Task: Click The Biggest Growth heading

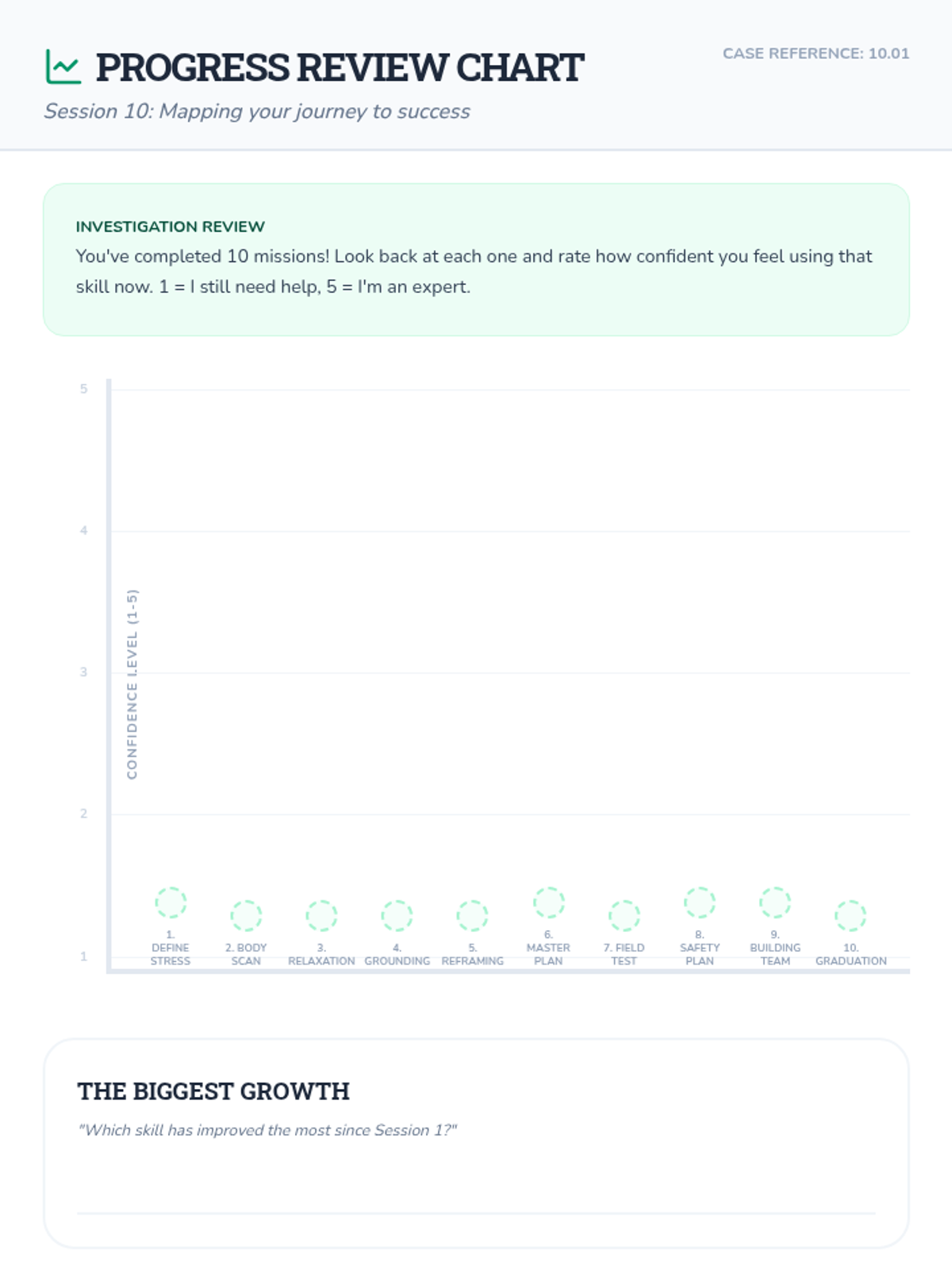Action: [213, 1091]
